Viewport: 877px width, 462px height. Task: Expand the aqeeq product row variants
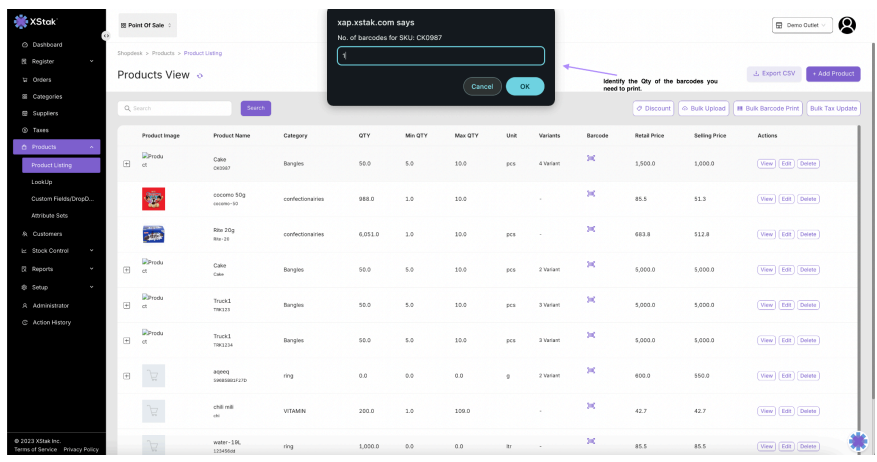coord(126,376)
